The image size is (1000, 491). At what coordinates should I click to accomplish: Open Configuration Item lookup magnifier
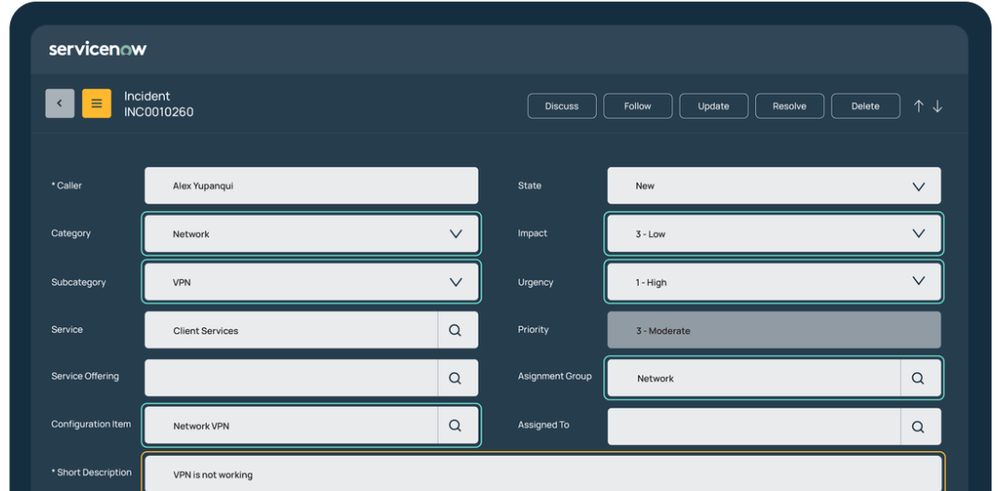click(455, 425)
